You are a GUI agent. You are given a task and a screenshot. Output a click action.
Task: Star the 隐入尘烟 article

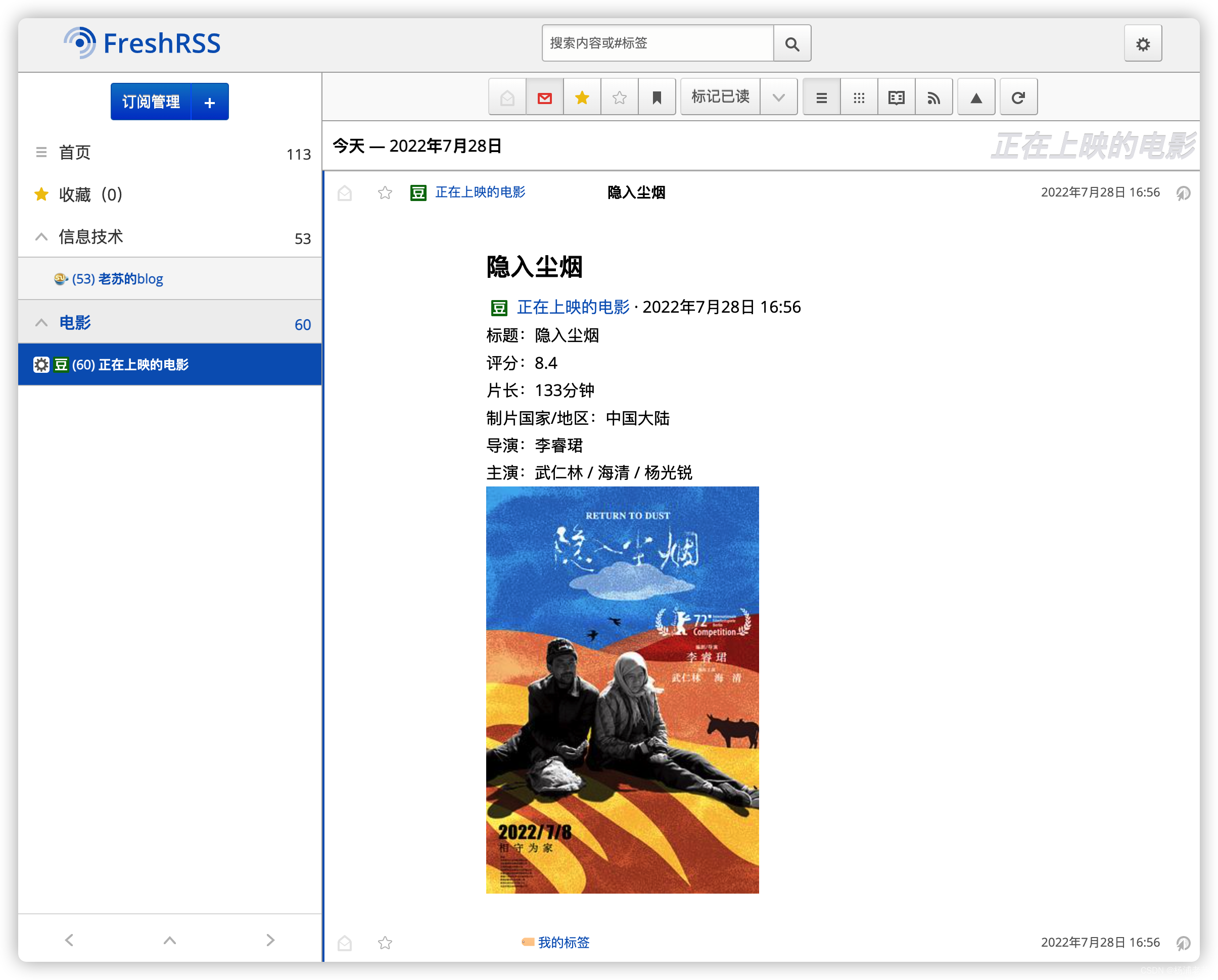(384, 192)
